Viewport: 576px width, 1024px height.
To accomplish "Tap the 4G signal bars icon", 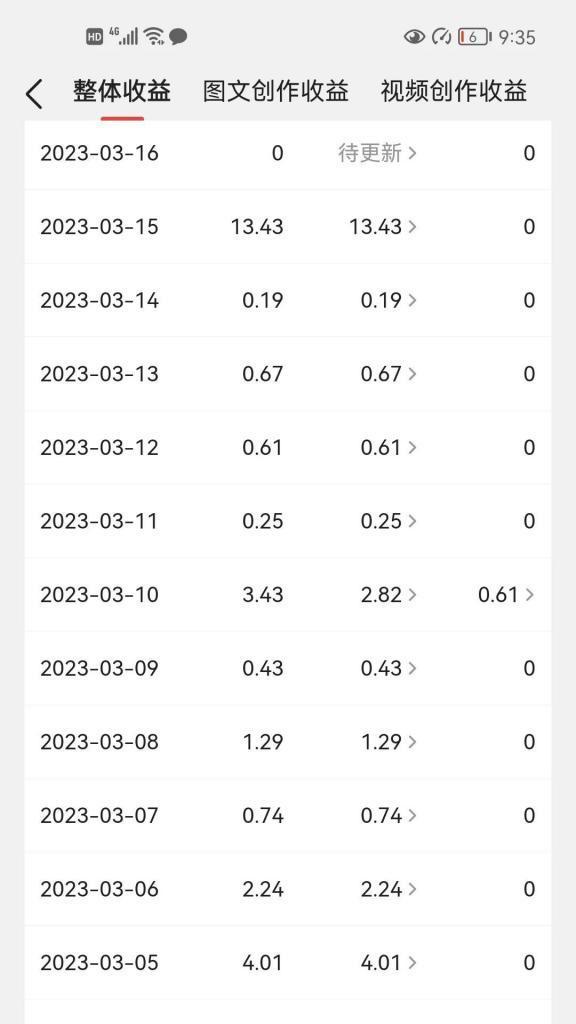I will 123,35.
